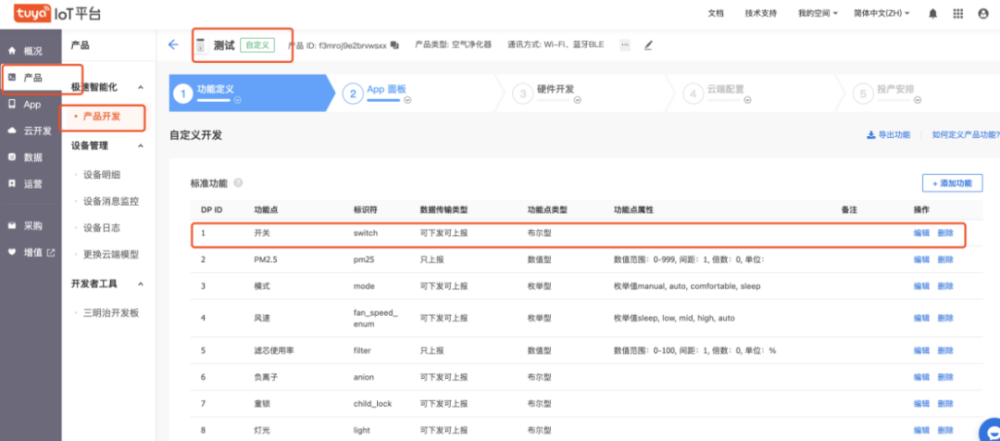Open the 简体中文(ZH) language dropdown
Screen dimensions: 1000x441
(882, 14)
